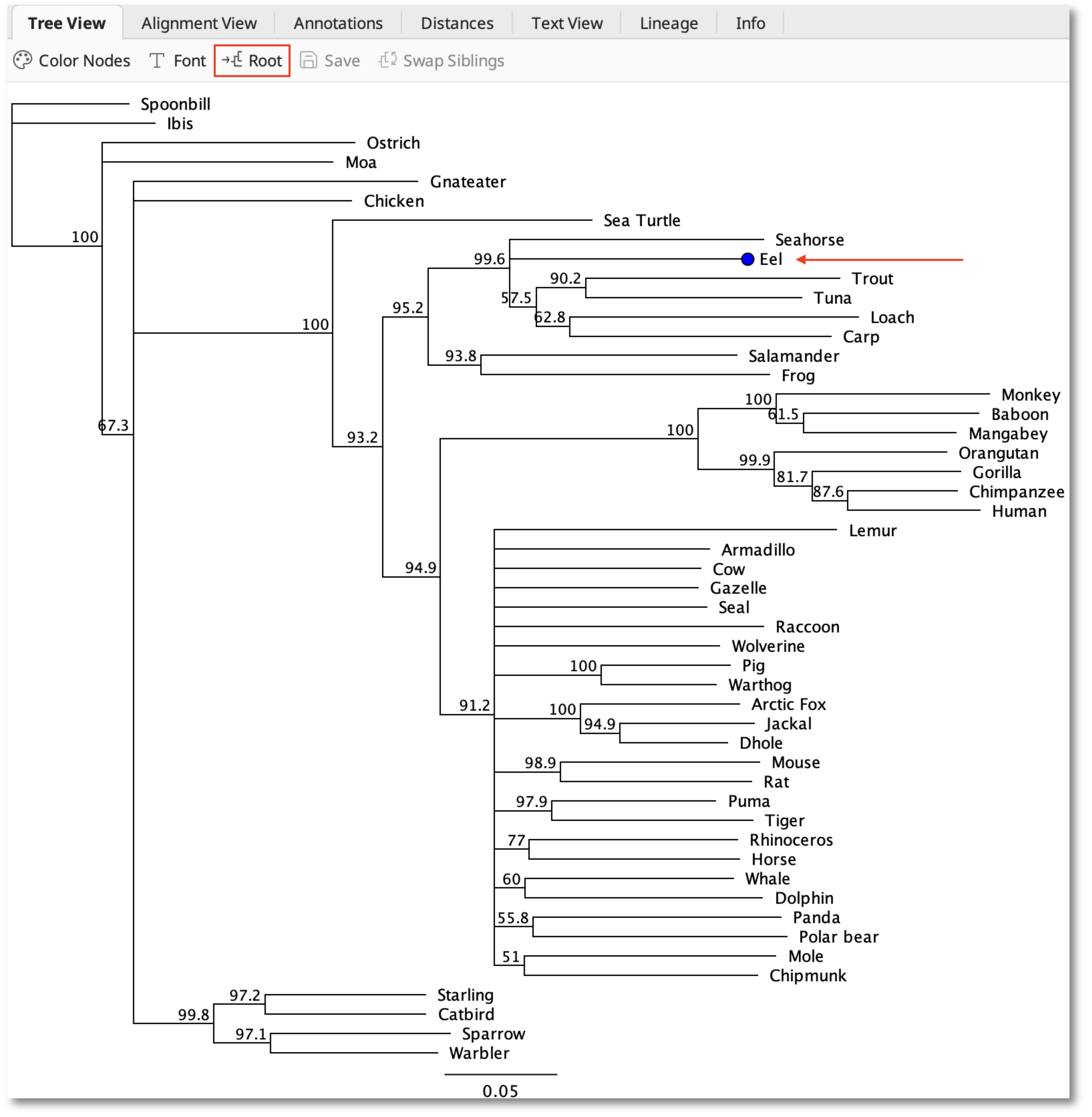Select the Orangutan leaf label
The image size is (1092, 1117).
pos(999,453)
